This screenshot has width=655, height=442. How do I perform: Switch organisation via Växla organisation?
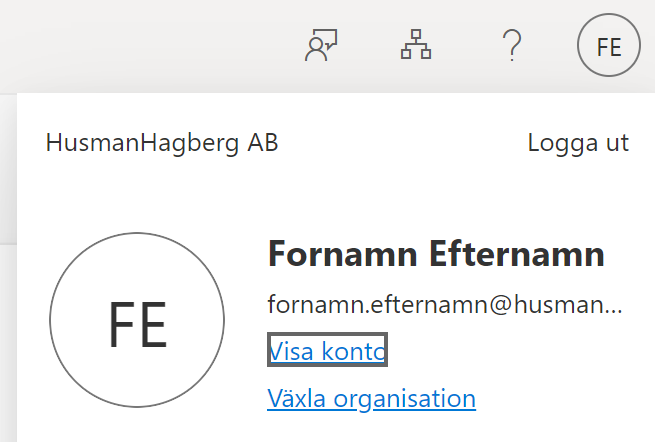[371, 399]
